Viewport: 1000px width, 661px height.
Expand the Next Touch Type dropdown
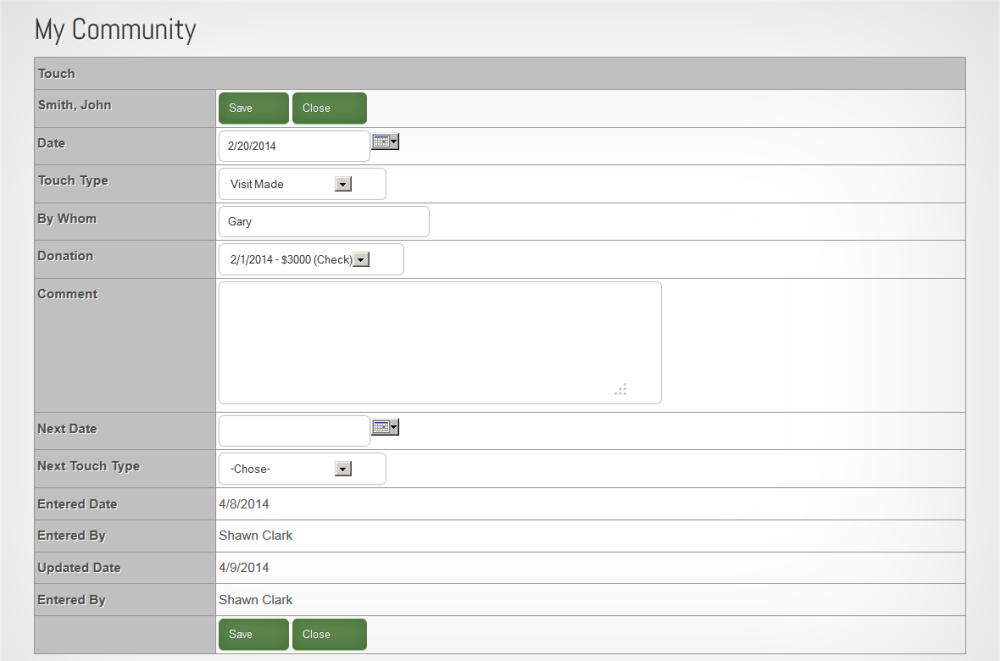tap(343, 469)
